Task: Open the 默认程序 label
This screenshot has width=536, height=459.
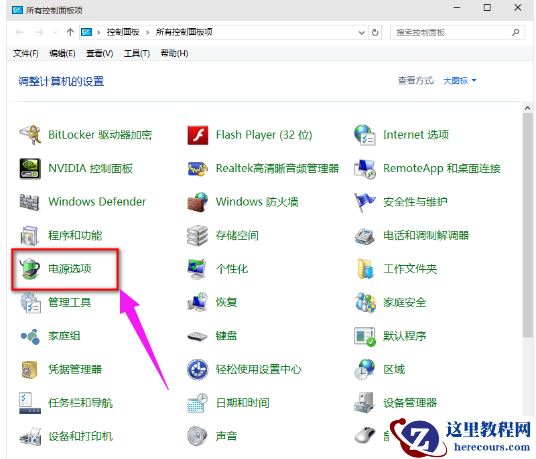Action: tap(404, 336)
